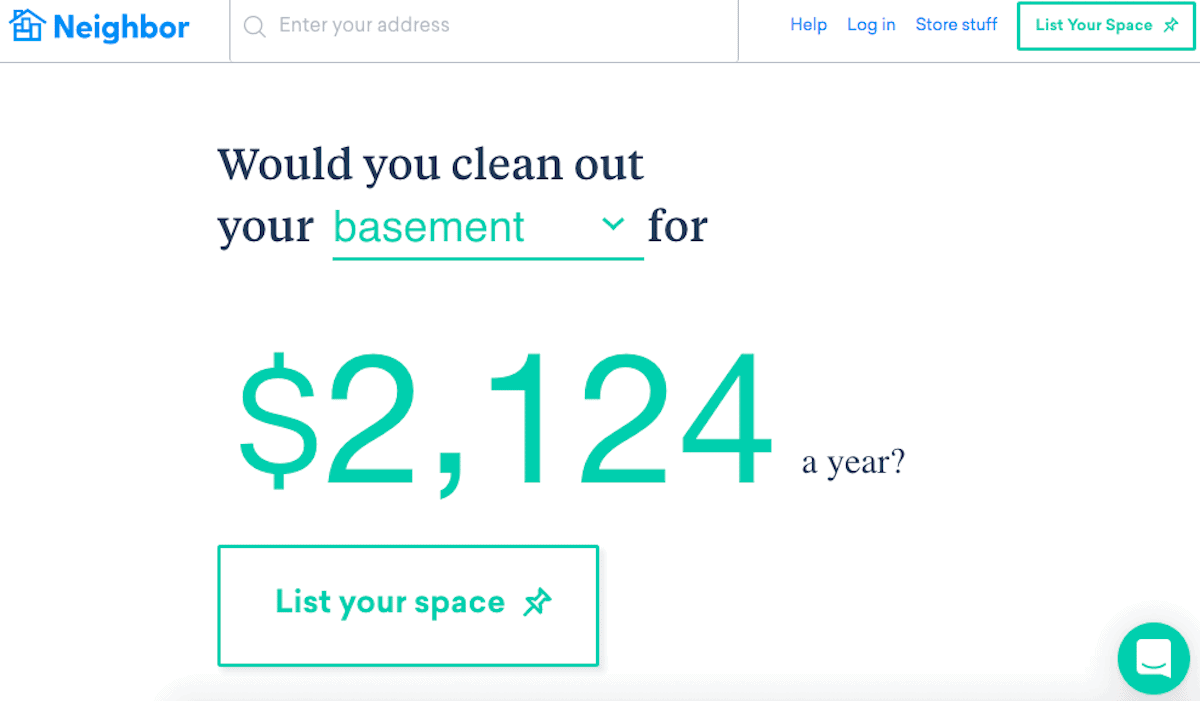Click the List Your Space header button

point(1104,26)
